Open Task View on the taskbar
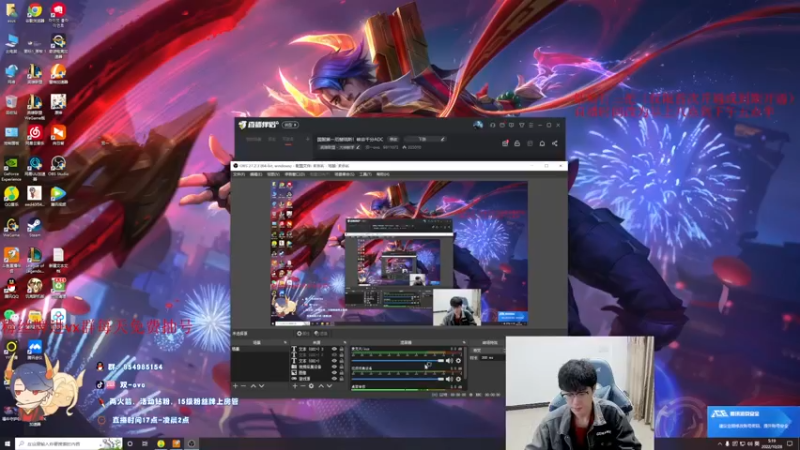 tap(145, 444)
